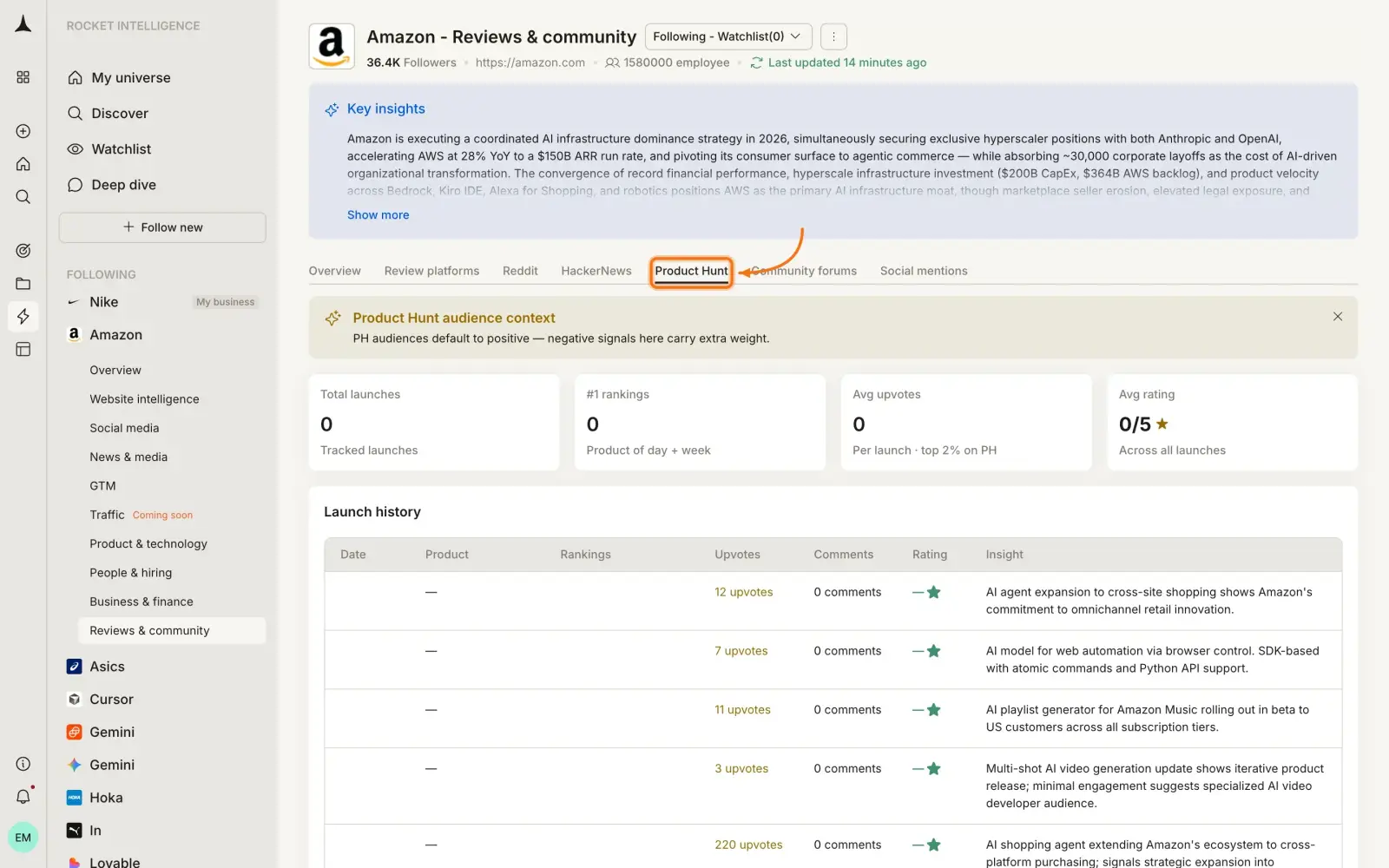
Task: Go to My universe
Action: 131,77
